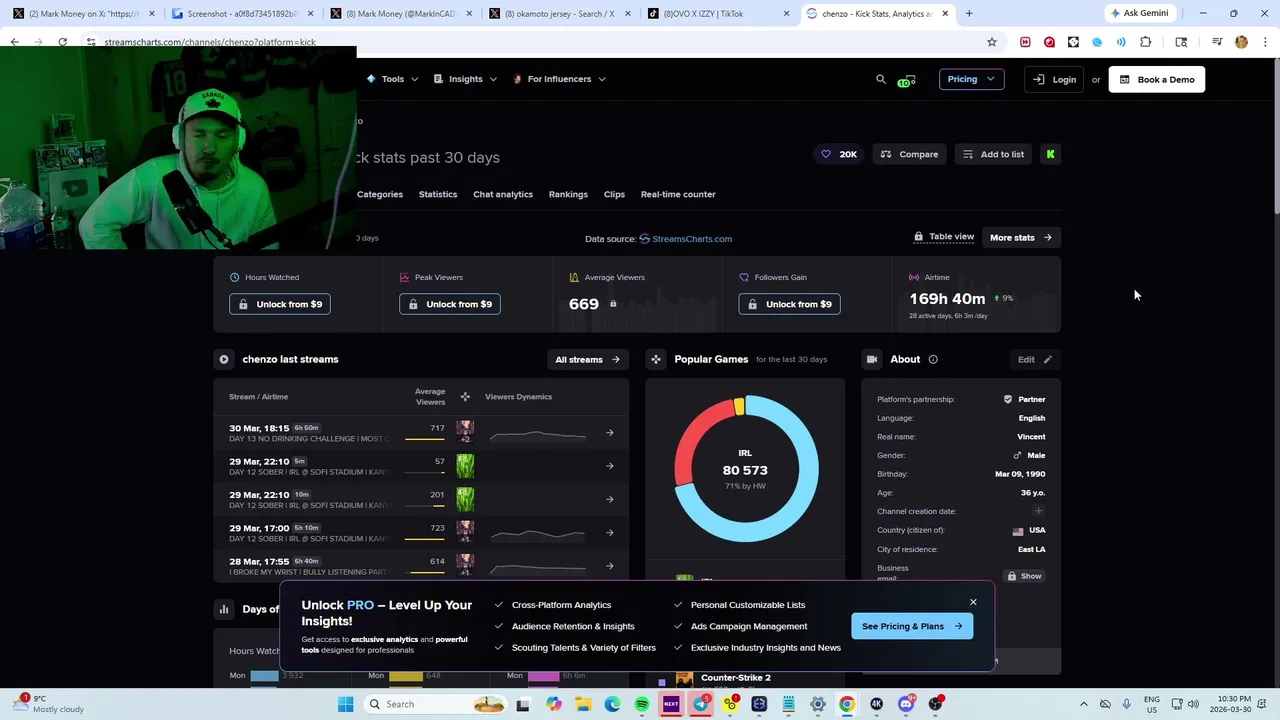Image resolution: width=1280 pixels, height=720 pixels.
Task: Open arrow for 28 Mar, 17:55 stream
Action: click(x=610, y=566)
